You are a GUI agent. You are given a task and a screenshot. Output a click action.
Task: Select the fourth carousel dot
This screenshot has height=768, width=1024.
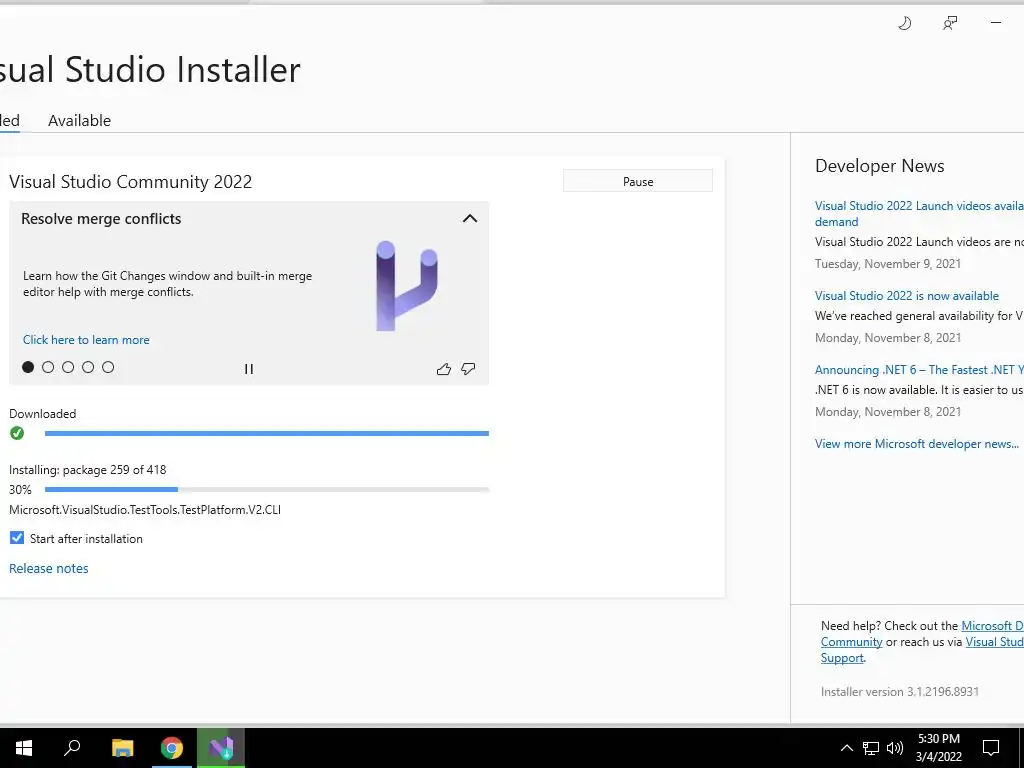tap(88, 367)
